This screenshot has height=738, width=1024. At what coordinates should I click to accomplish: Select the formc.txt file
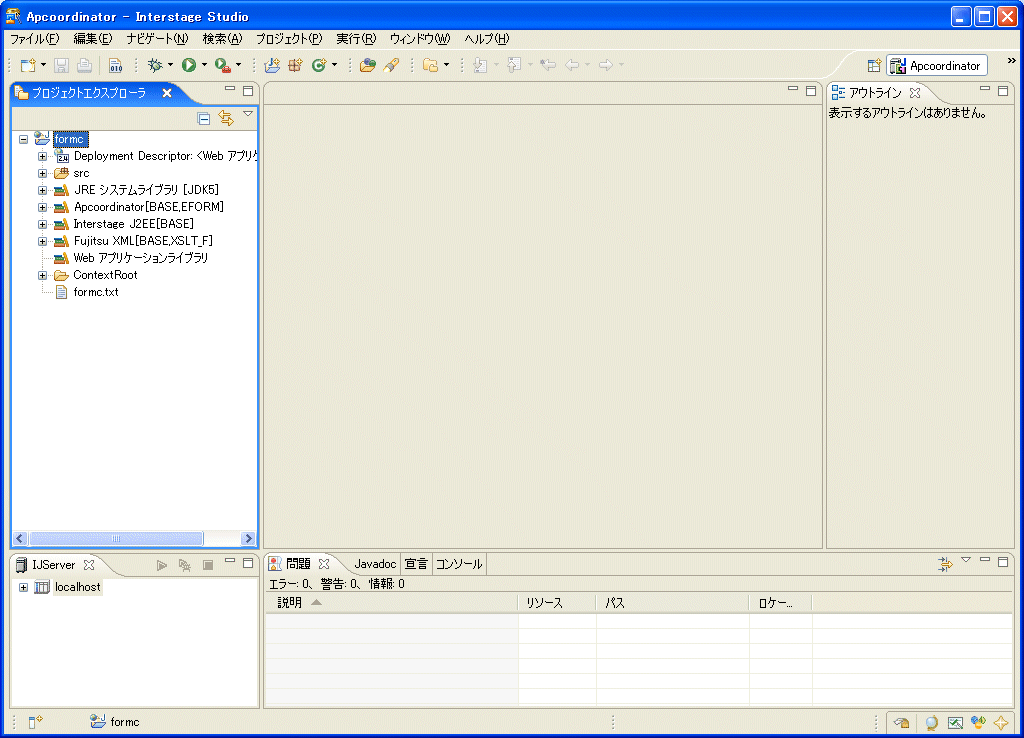96,292
